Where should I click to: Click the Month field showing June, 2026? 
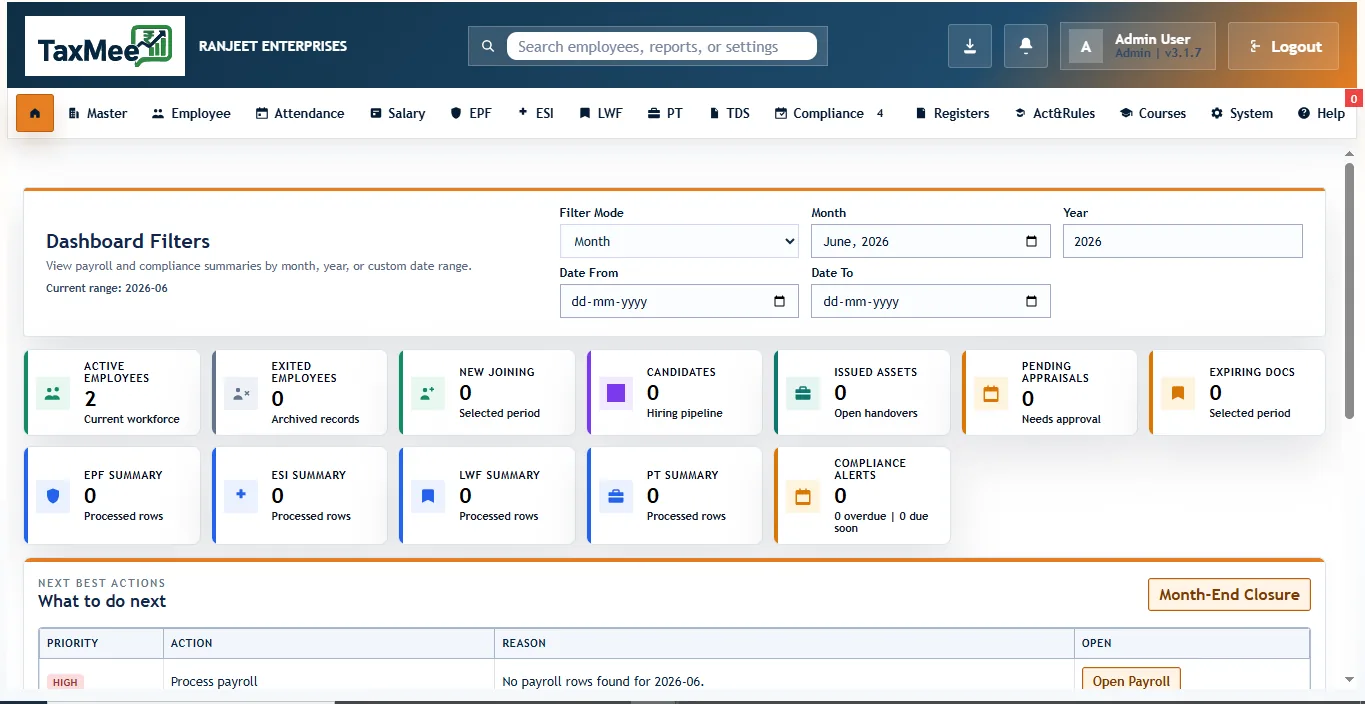(931, 241)
